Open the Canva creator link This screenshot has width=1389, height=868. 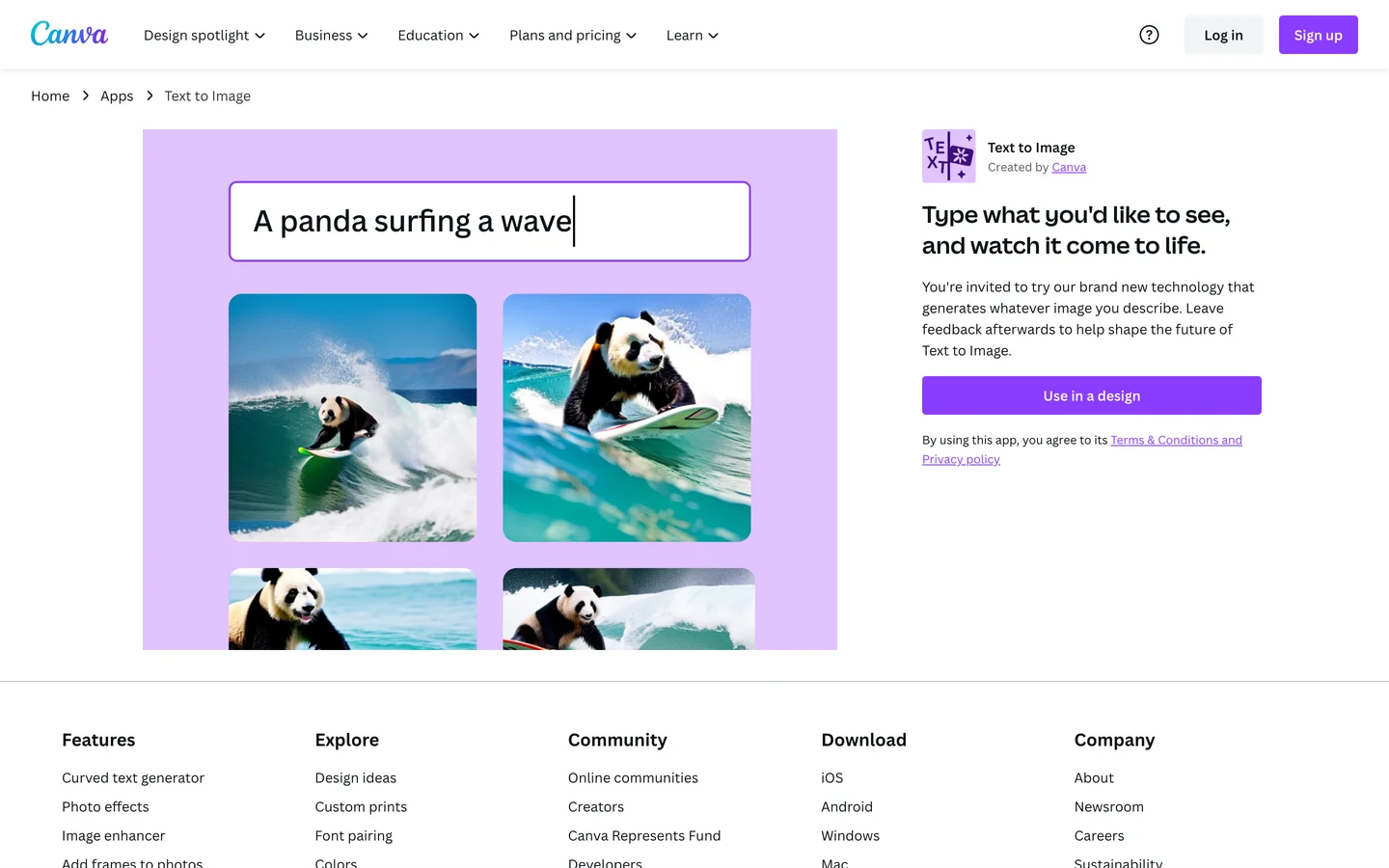[x=1069, y=167]
